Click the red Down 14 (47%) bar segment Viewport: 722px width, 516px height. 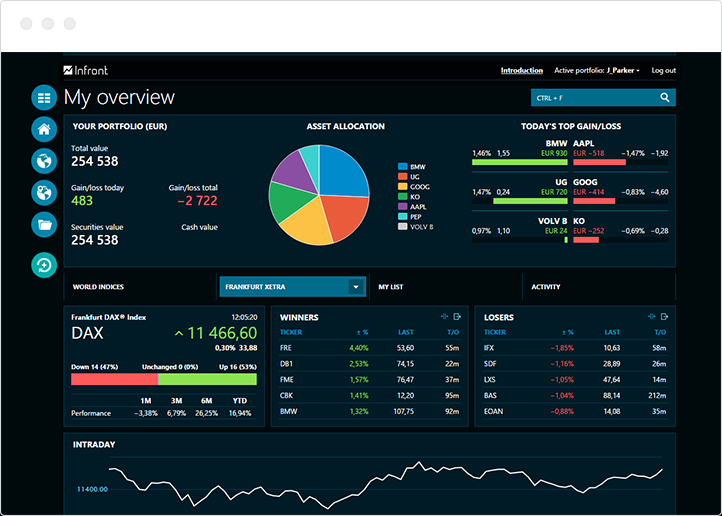click(114, 379)
